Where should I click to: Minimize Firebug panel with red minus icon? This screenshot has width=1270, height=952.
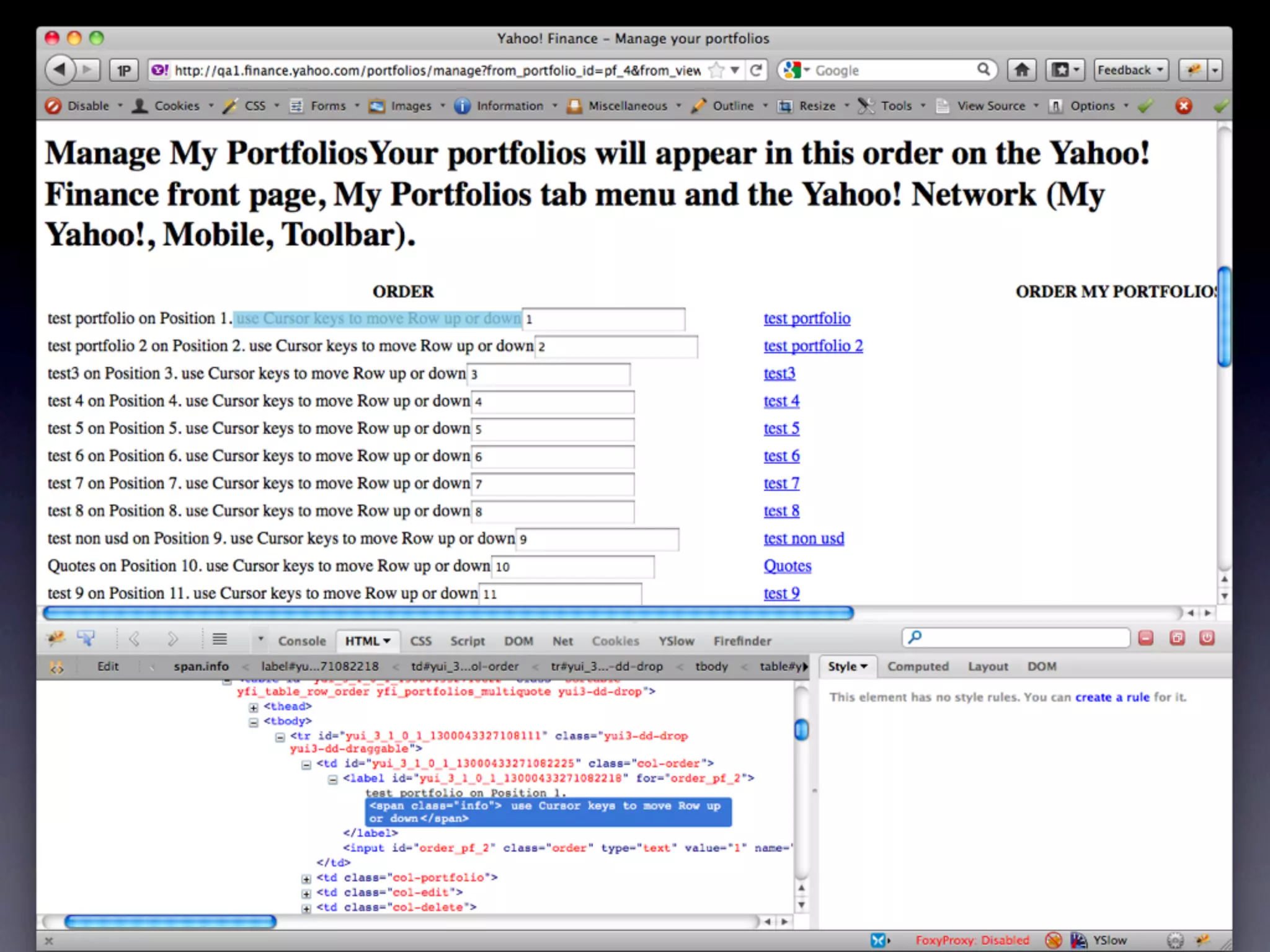point(1145,638)
